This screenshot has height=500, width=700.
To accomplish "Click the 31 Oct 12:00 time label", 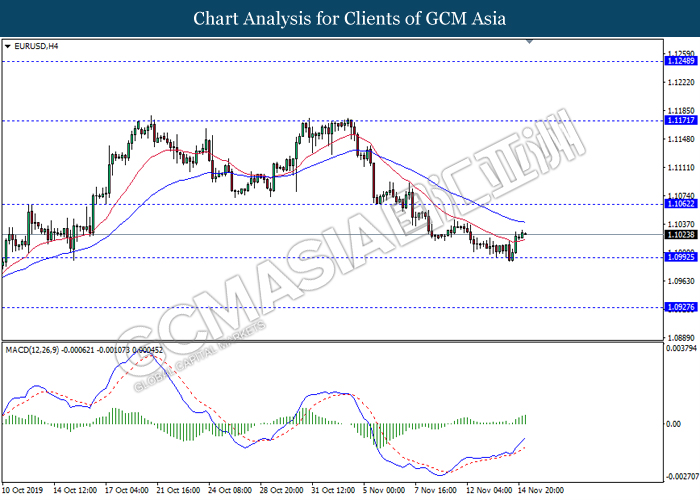I will 333,490.
